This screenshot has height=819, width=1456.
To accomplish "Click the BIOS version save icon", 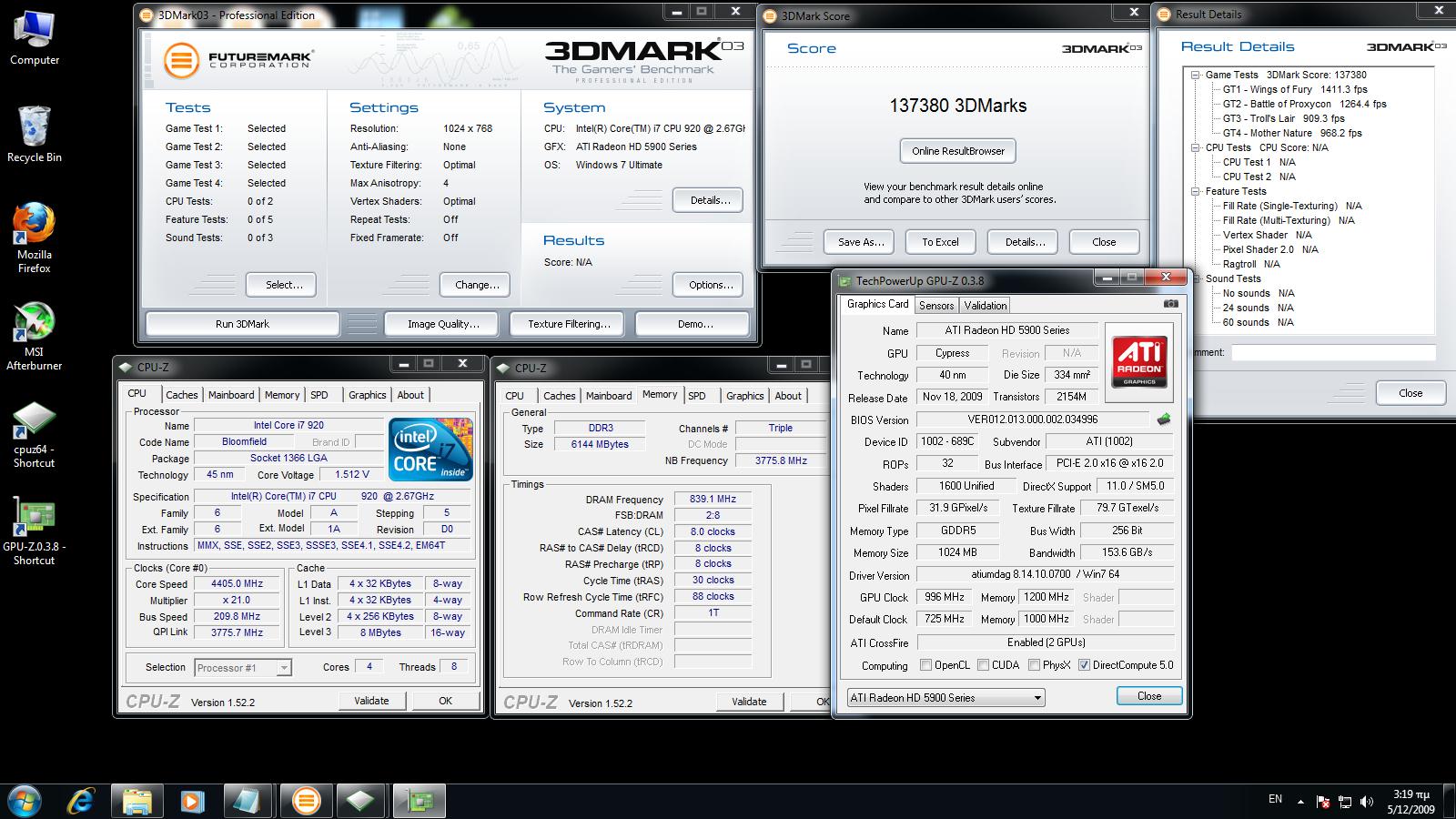I will click(1163, 420).
